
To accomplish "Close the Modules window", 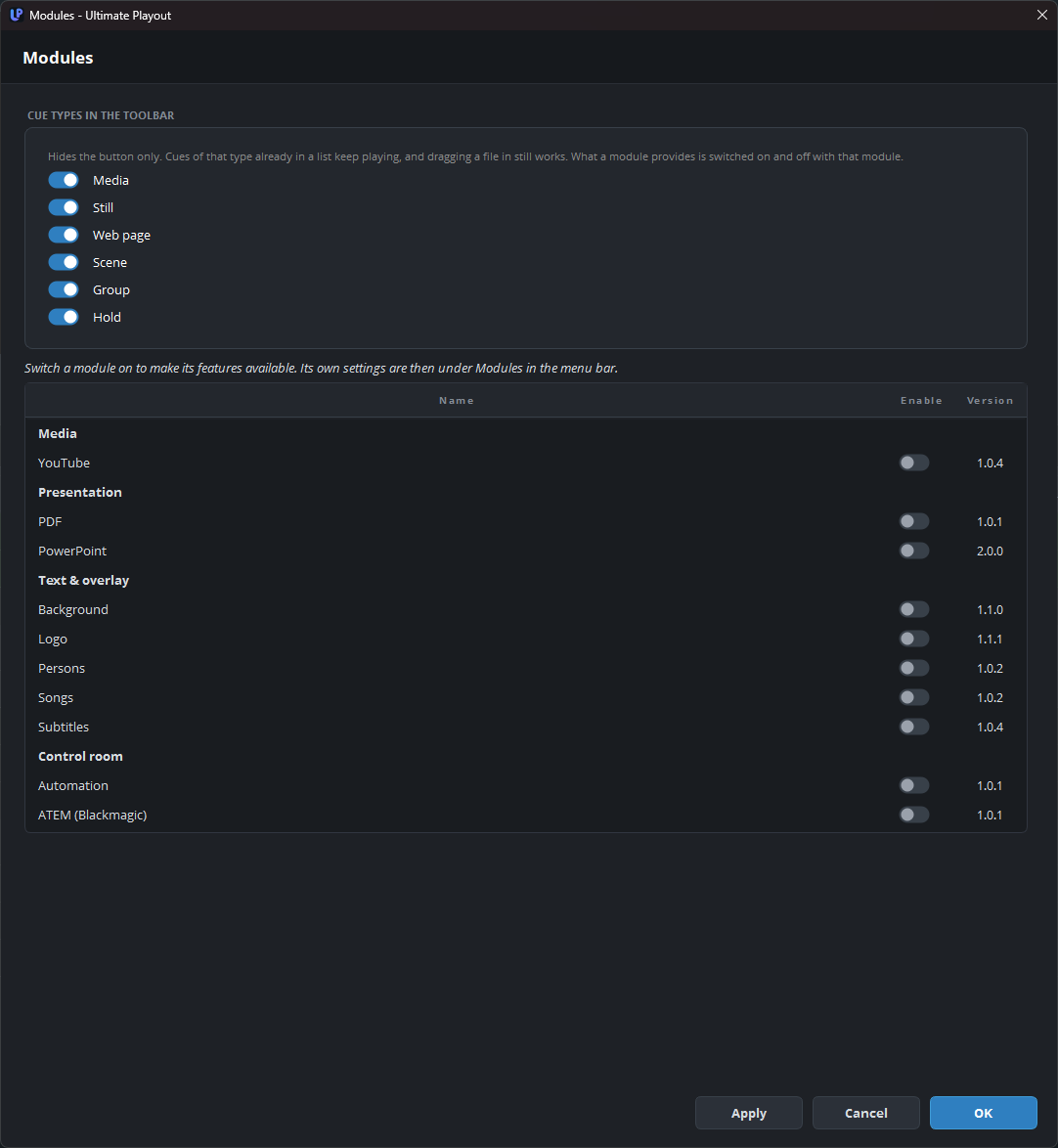I will tap(1042, 15).
